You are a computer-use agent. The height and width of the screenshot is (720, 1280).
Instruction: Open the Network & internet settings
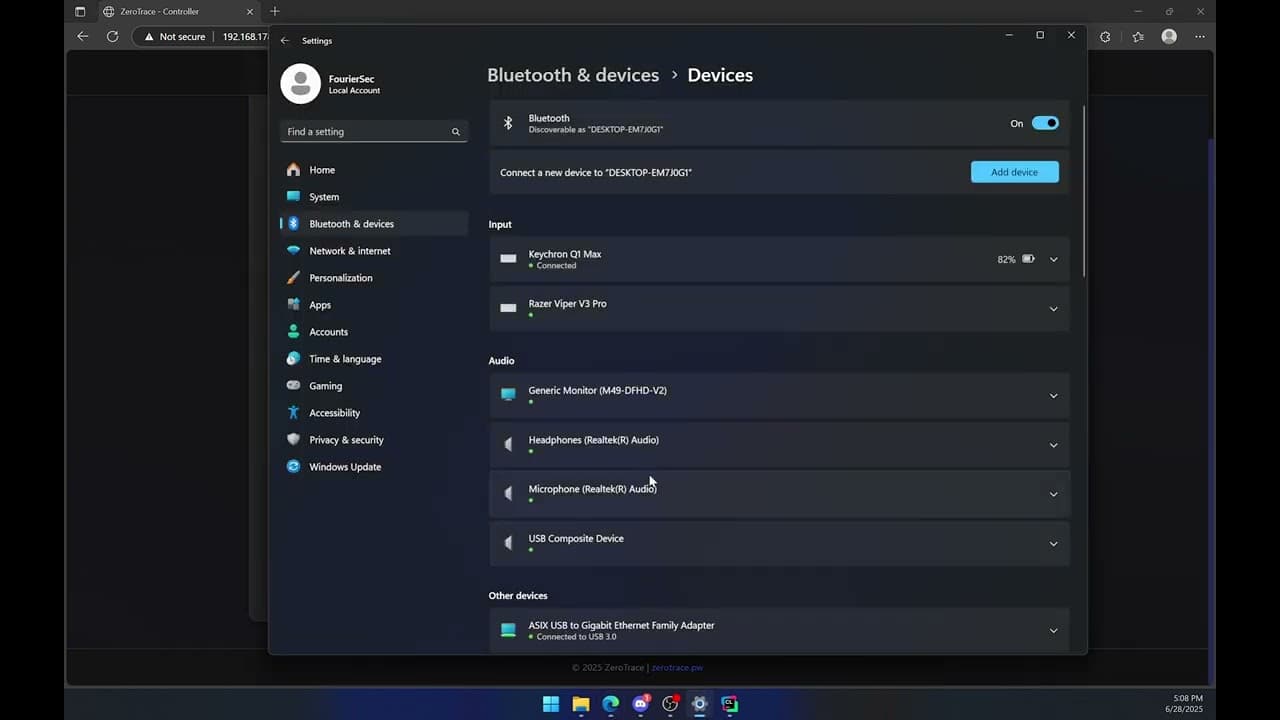349,251
